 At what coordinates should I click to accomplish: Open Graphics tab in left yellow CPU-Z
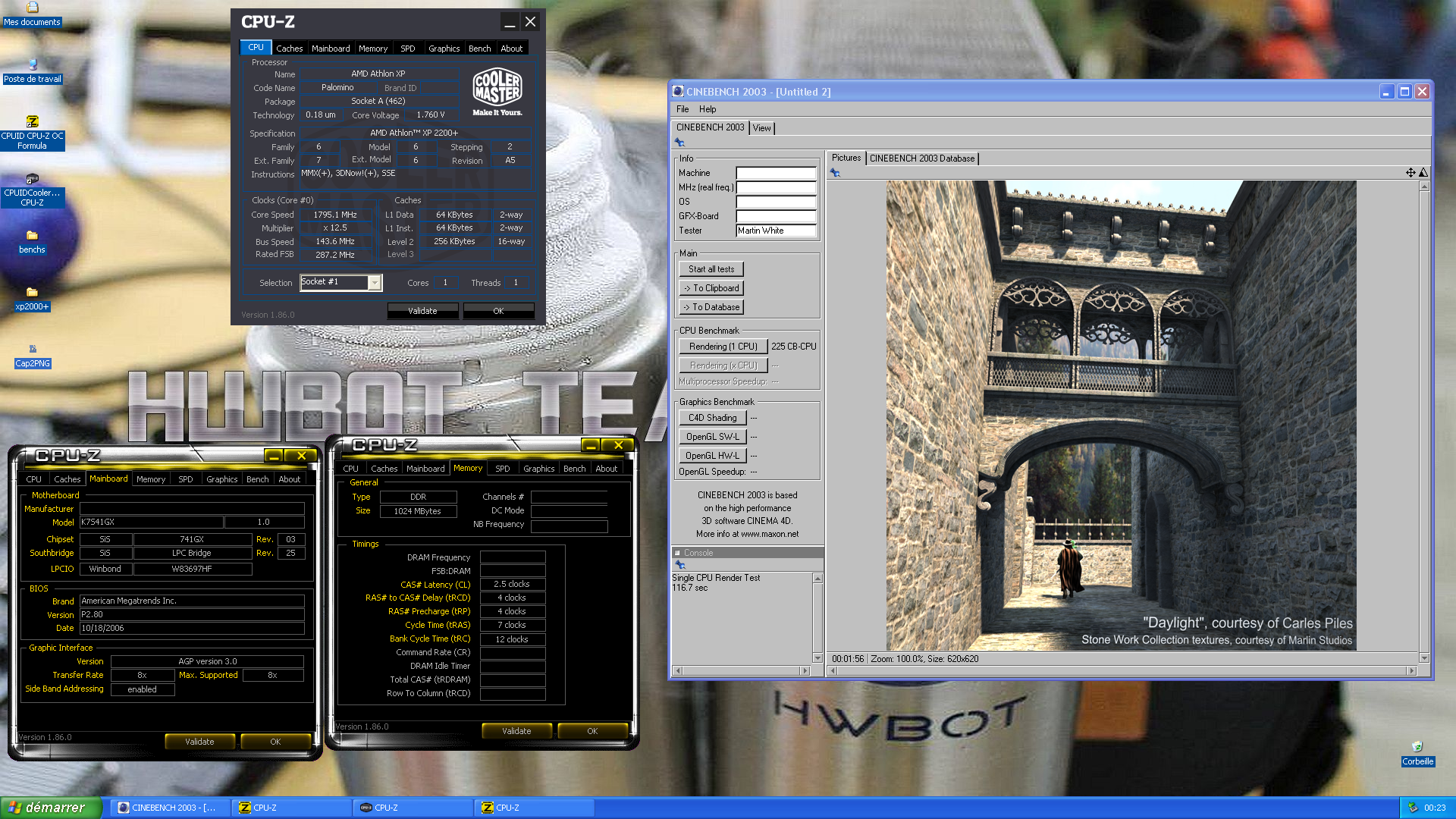[x=221, y=479]
